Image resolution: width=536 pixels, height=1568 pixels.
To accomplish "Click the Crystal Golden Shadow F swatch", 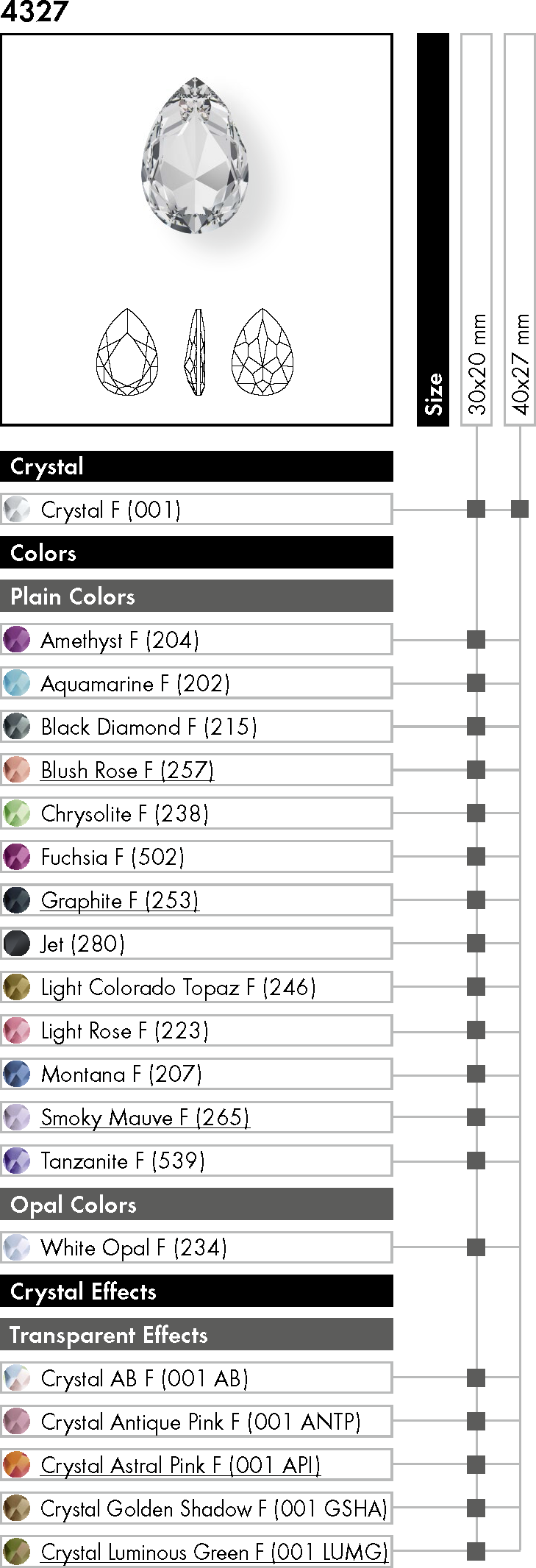I will (16, 1508).
